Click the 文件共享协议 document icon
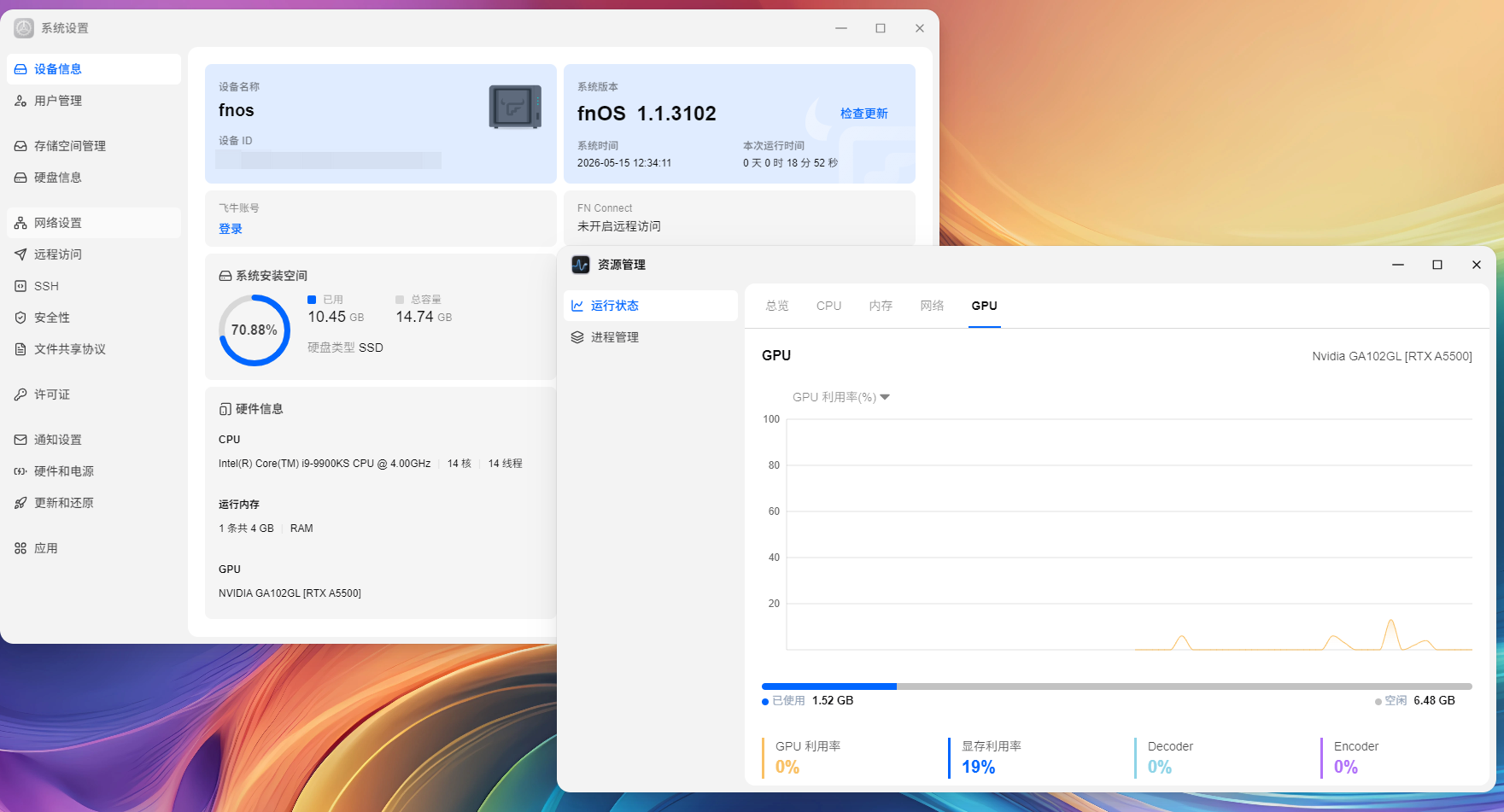This screenshot has height=812, width=1504. pos(20,349)
